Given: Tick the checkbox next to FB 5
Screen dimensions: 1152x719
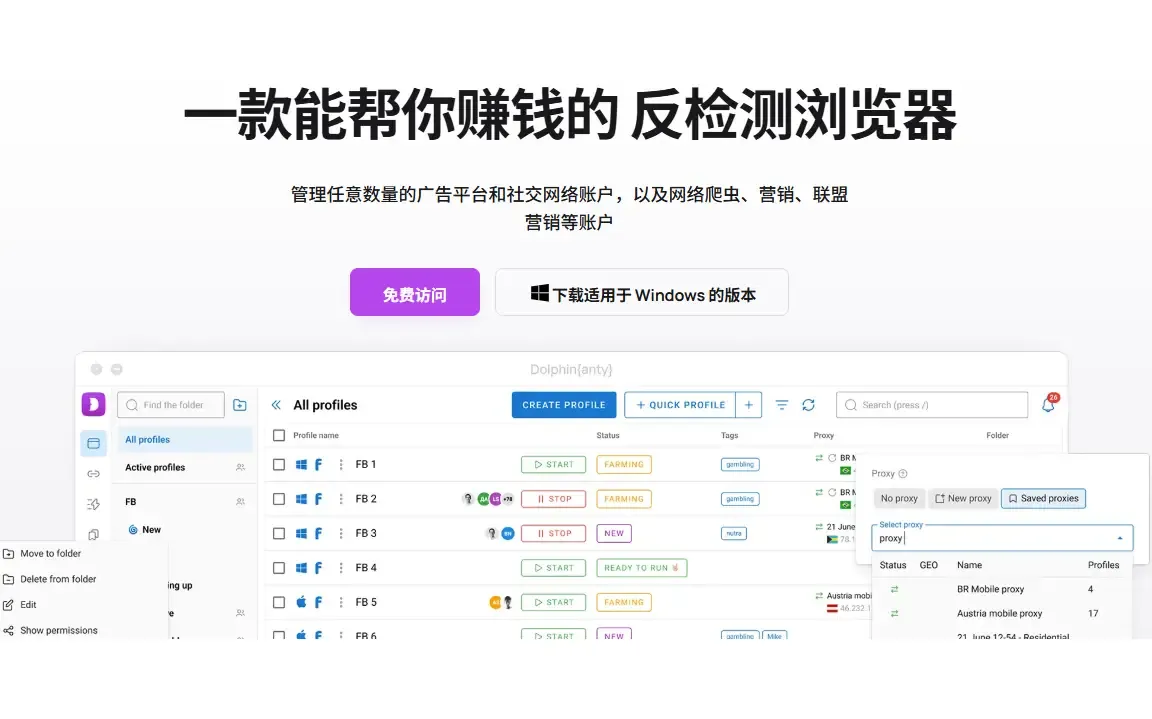Looking at the screenshot, I should tap(279, 601).
